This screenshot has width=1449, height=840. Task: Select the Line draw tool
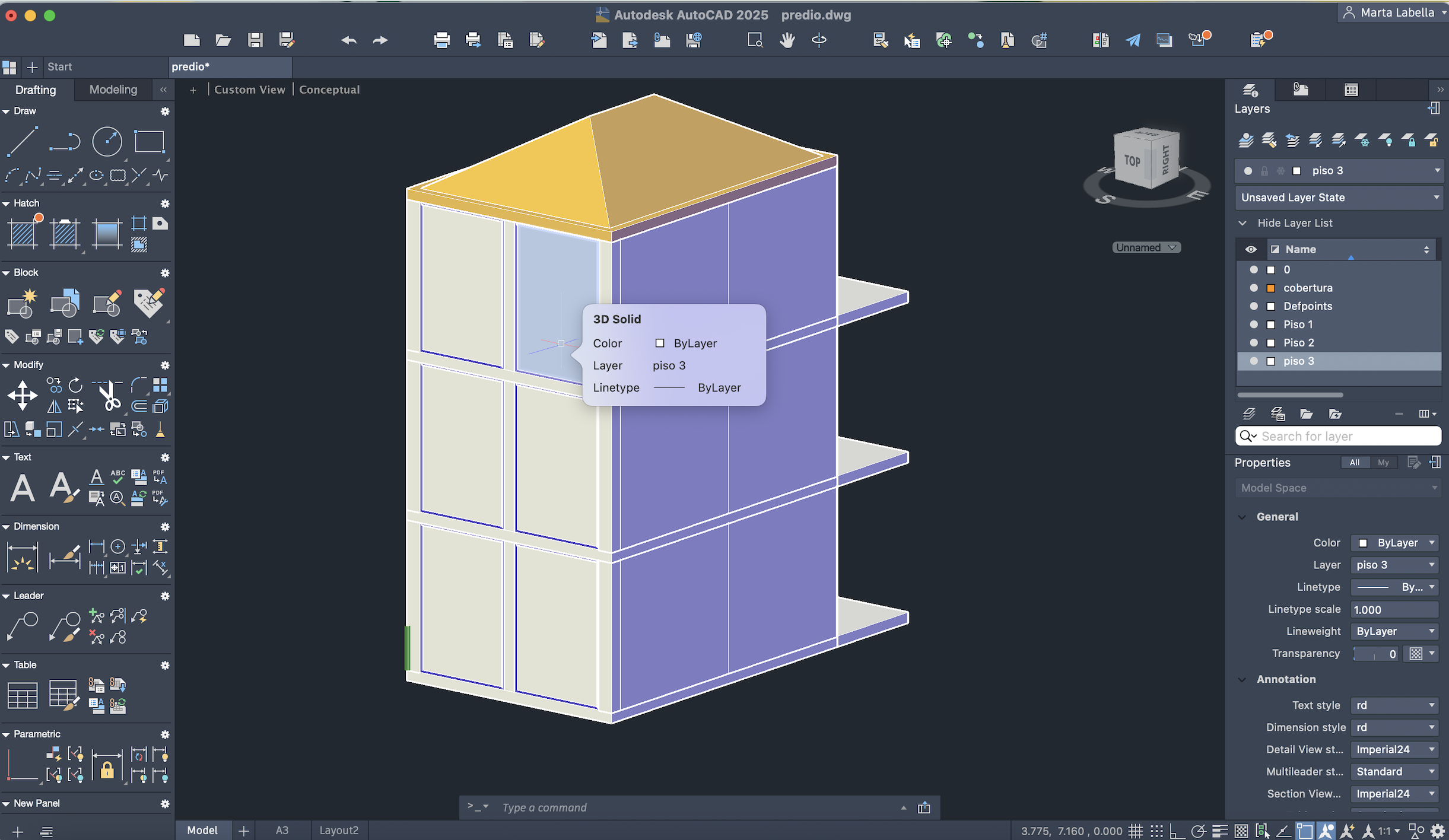pos(23,141)
